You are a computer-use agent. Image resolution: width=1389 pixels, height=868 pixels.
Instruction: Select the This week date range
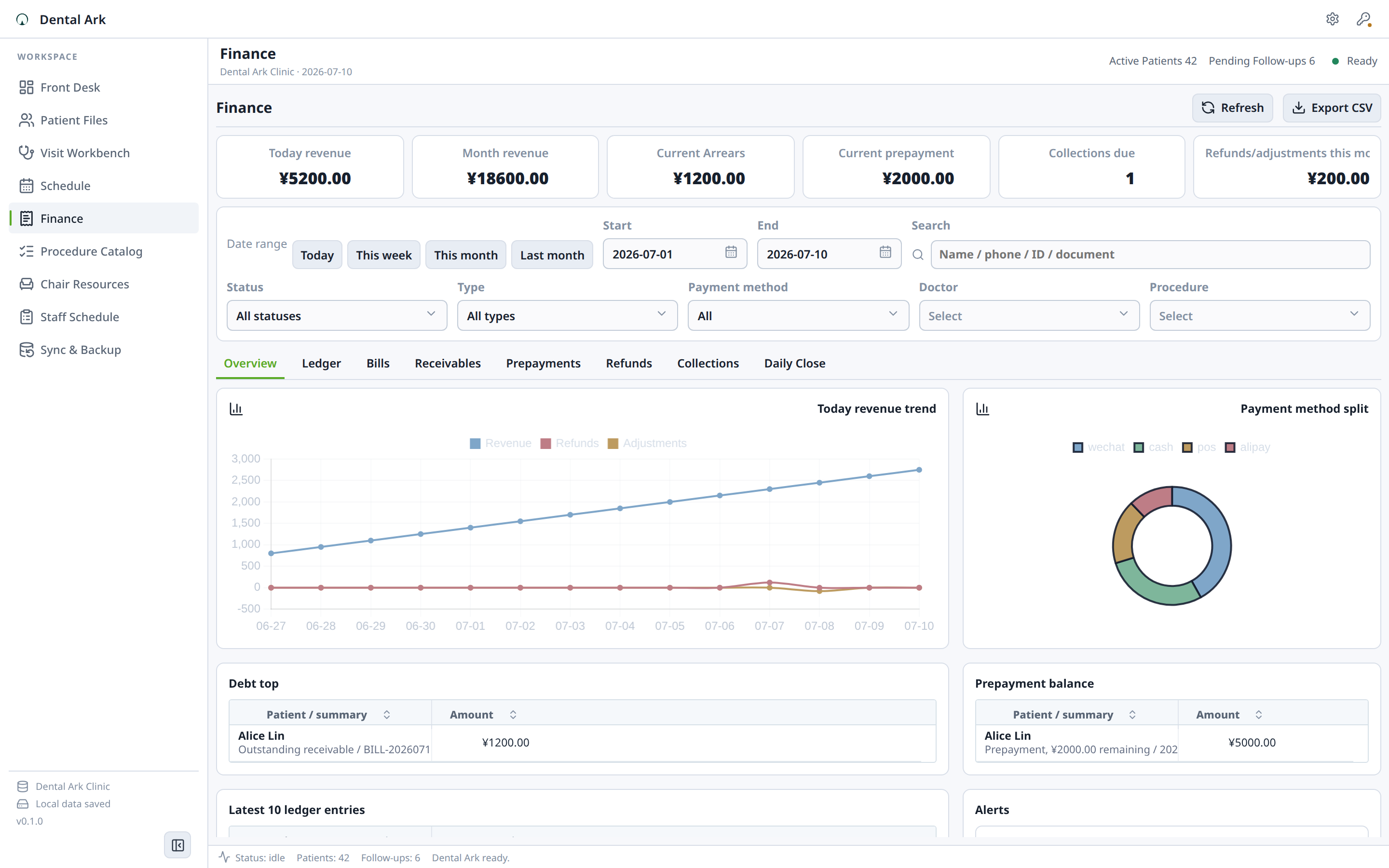click(383, 254)
